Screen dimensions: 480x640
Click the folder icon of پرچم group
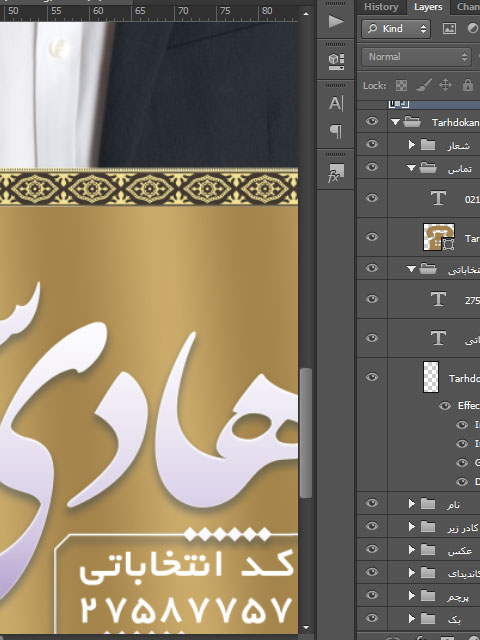click(428, 596)
